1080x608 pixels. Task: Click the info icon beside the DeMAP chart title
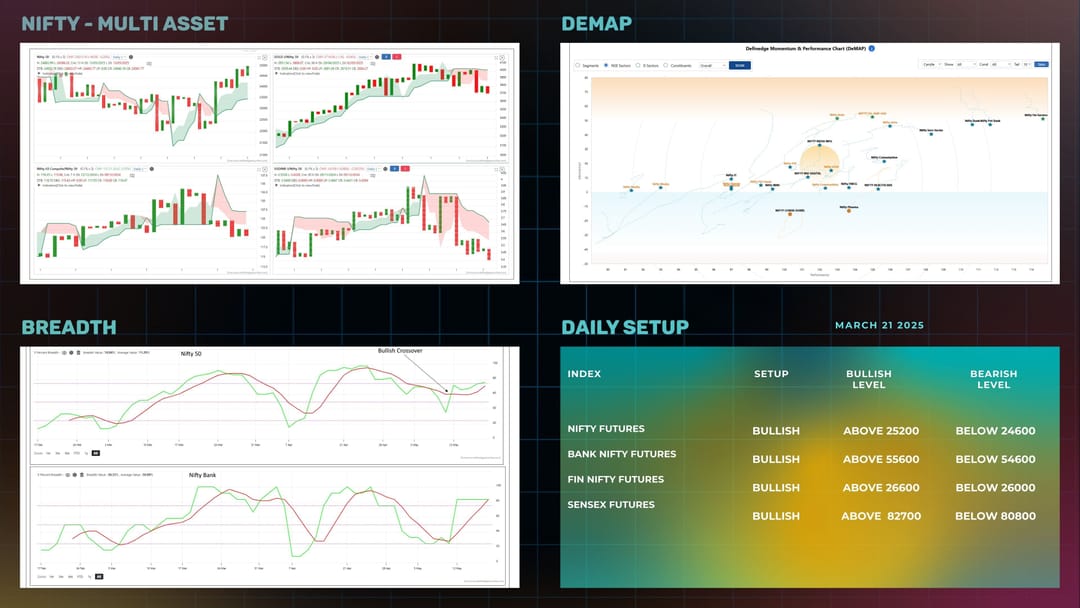point(871,48)
